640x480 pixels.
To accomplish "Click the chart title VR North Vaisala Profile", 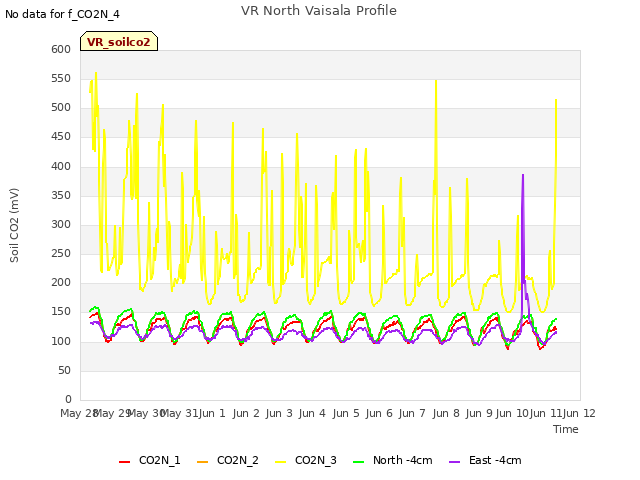I will [319, 11].
